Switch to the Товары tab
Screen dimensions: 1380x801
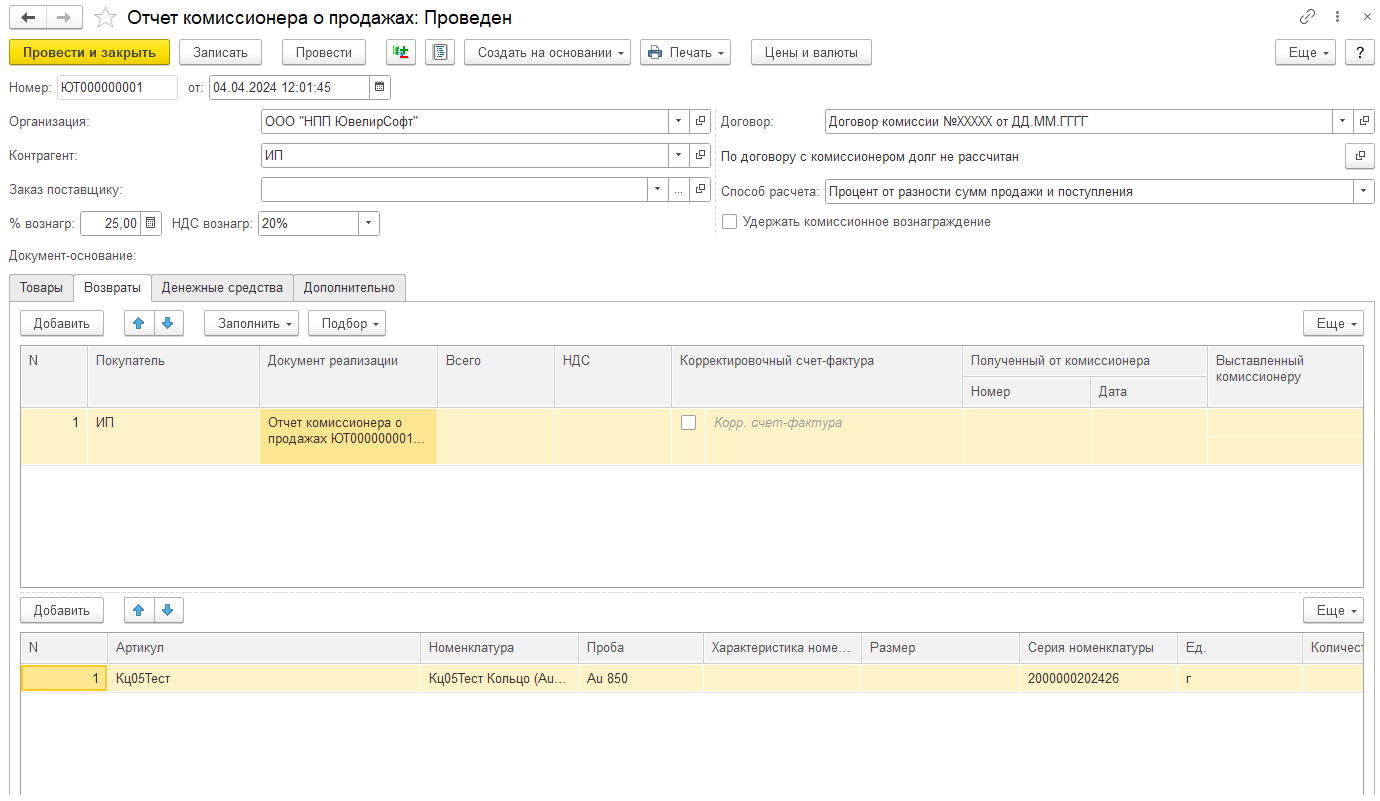tap(41, 288)
